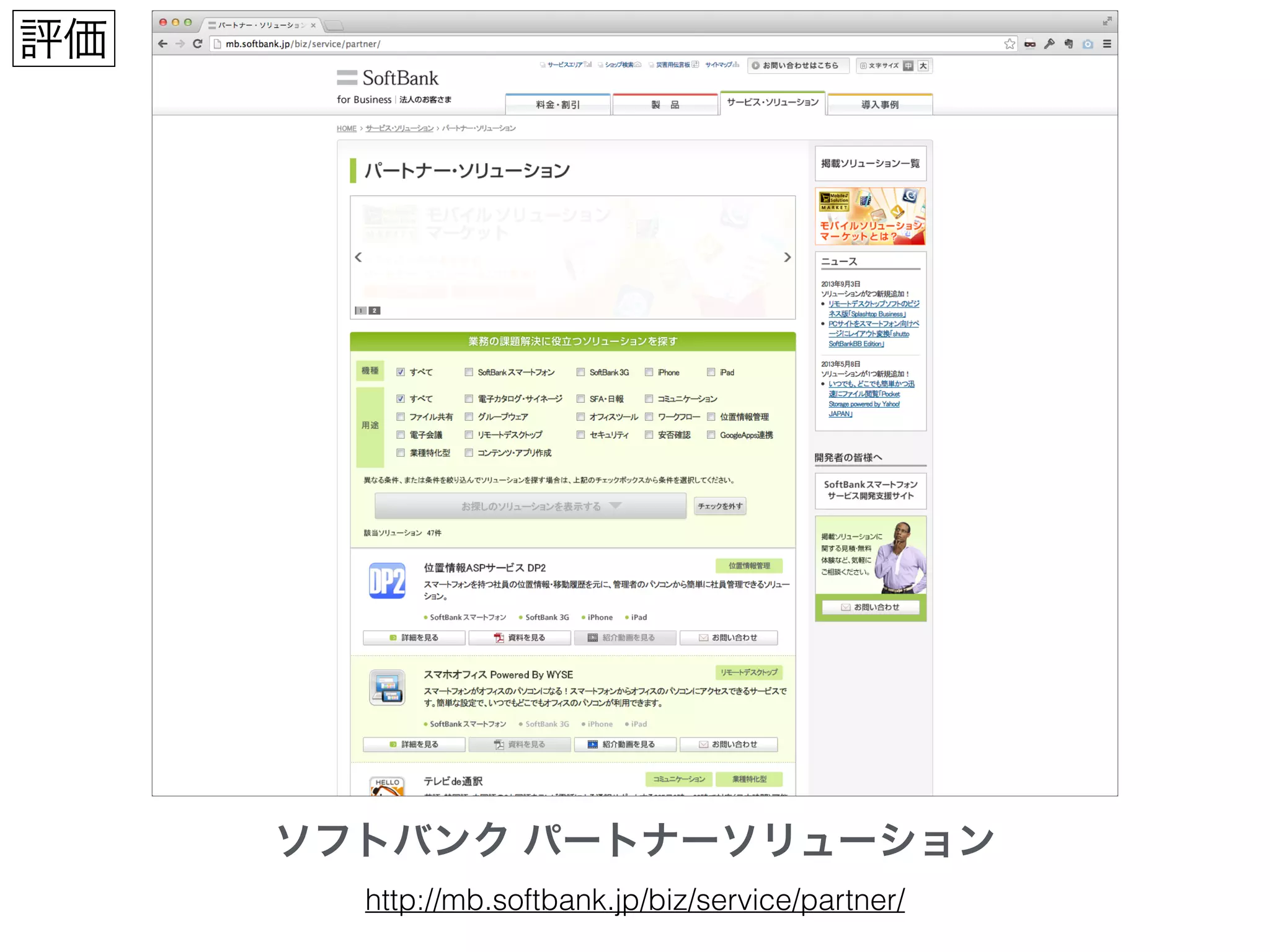The height and width of the screenshot is (952, 1270).
Task: Open a new tab with the new tab button
Action: (x=334, y=25)
